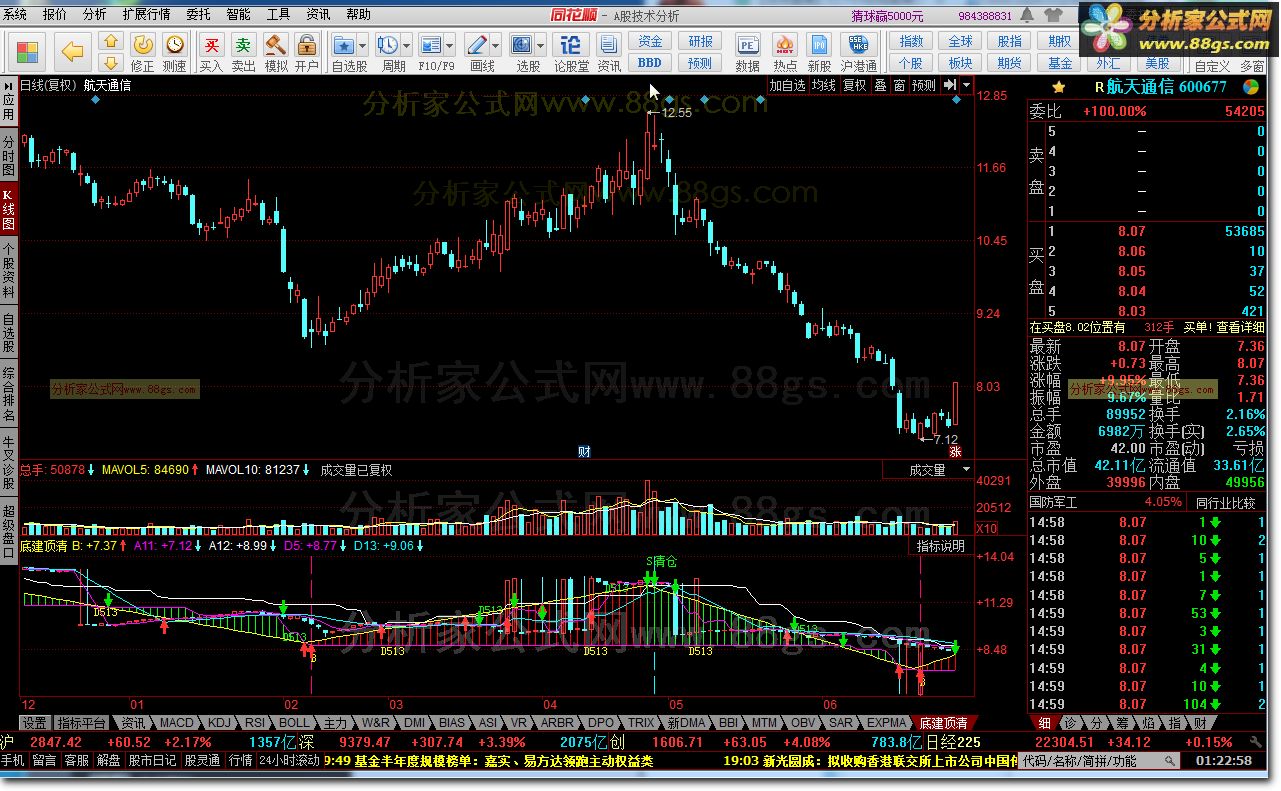Open the 智能 menu
Viewport: 1281px width, 791px height.
coord(238,15)
